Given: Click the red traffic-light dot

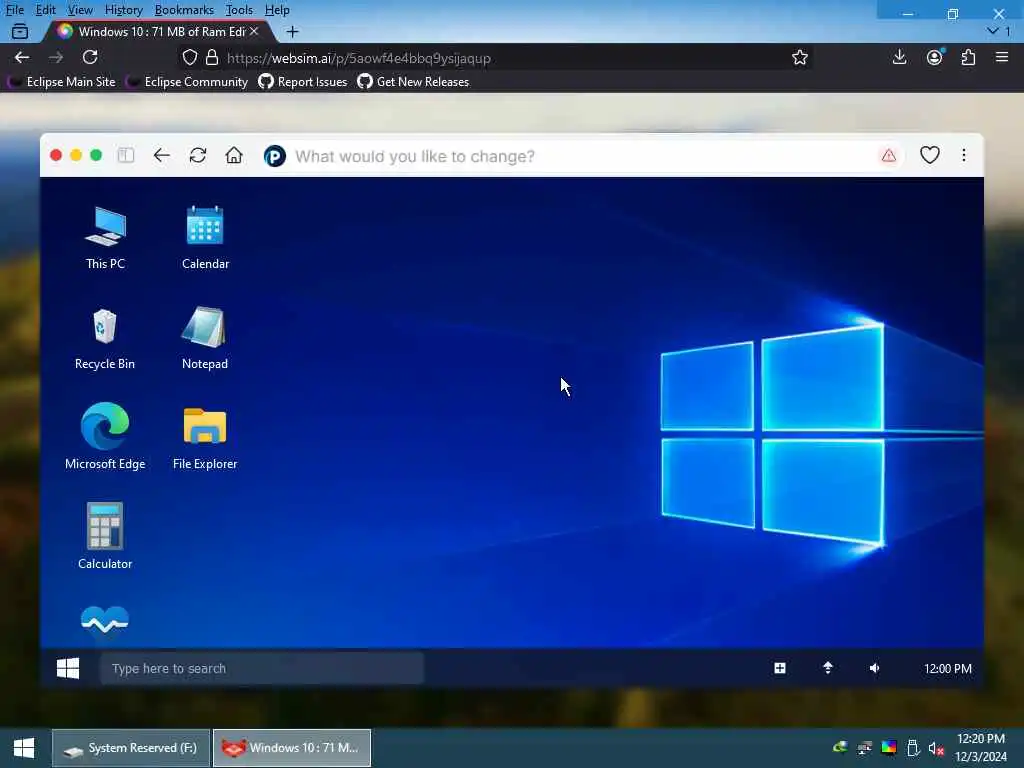Looking at the screenshot, I should pyautogui.click(x=56, y=155).
